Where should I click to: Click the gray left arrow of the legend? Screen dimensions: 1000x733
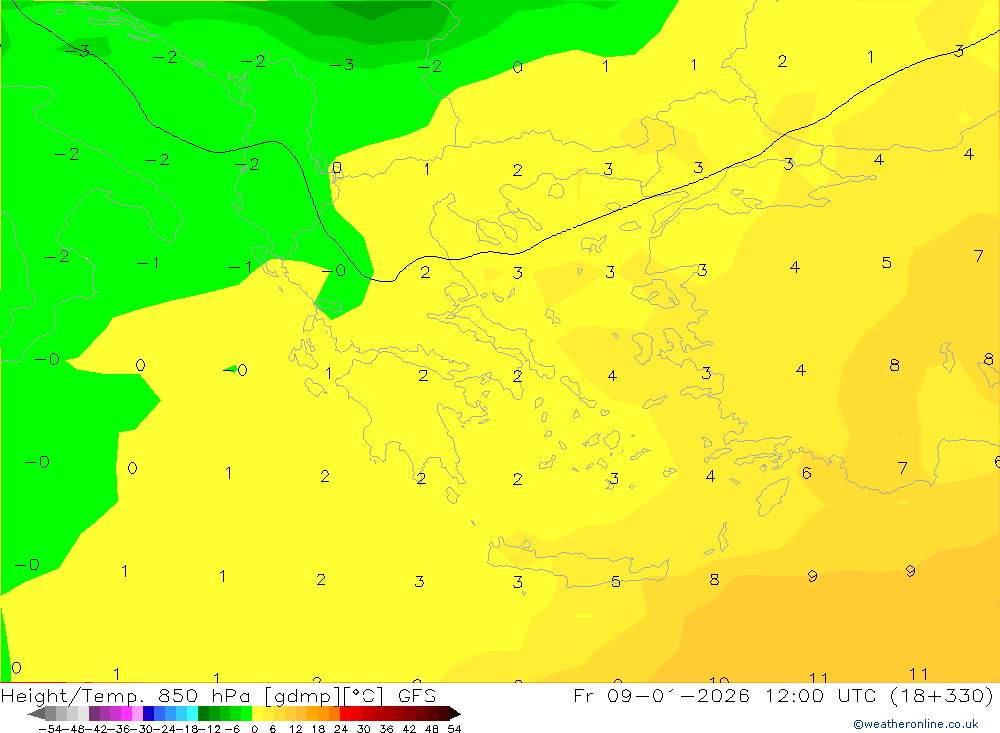pyautogui.click(x=36, y=714)
